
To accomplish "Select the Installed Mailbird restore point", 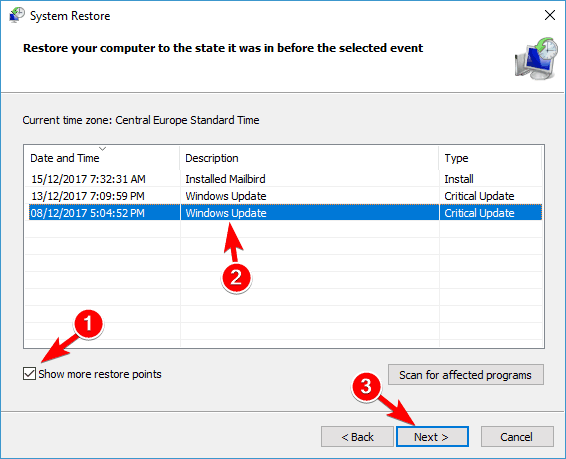I will (x=283, y=179).
